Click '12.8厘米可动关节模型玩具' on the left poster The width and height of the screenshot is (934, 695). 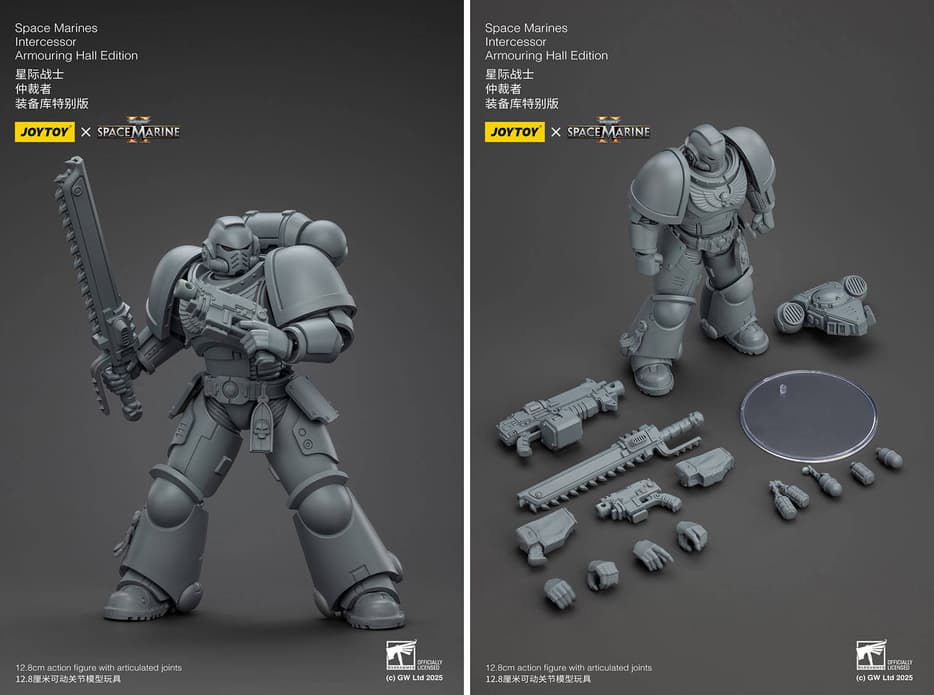[x=68, y=679]
